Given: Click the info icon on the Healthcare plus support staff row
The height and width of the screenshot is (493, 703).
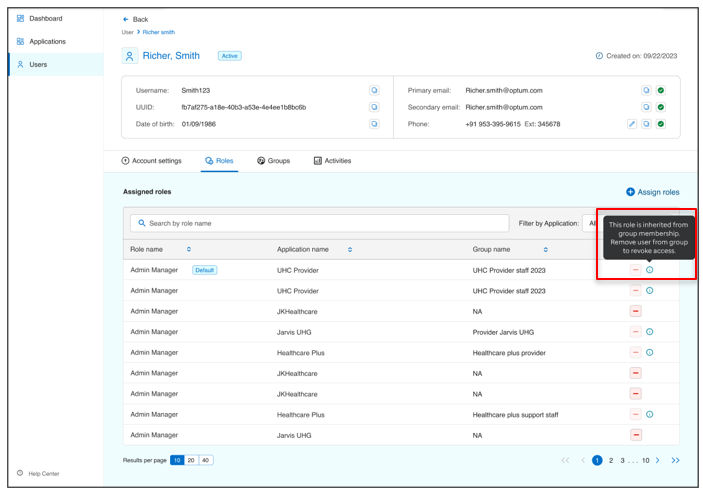Looking at the screenshot, I should click(650, 415).
